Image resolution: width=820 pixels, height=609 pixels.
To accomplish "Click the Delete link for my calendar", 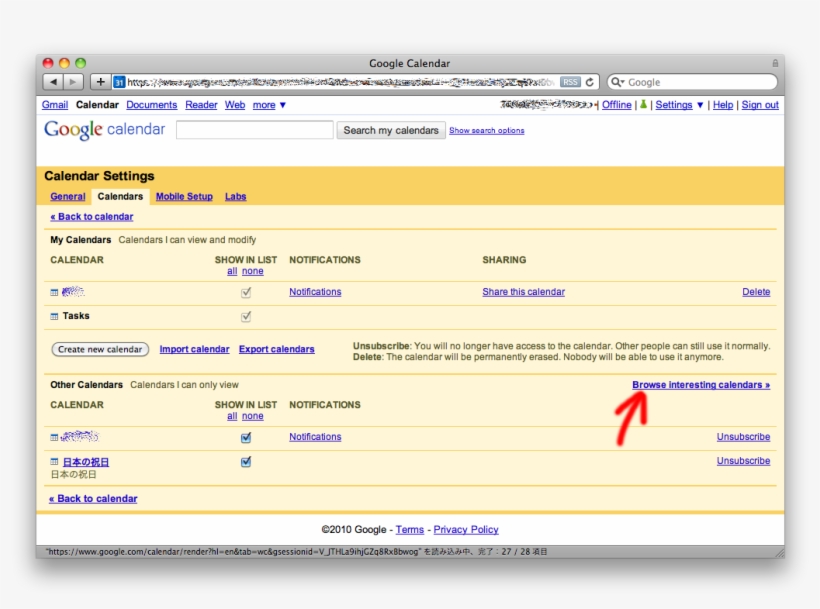I will click(756, 292).
